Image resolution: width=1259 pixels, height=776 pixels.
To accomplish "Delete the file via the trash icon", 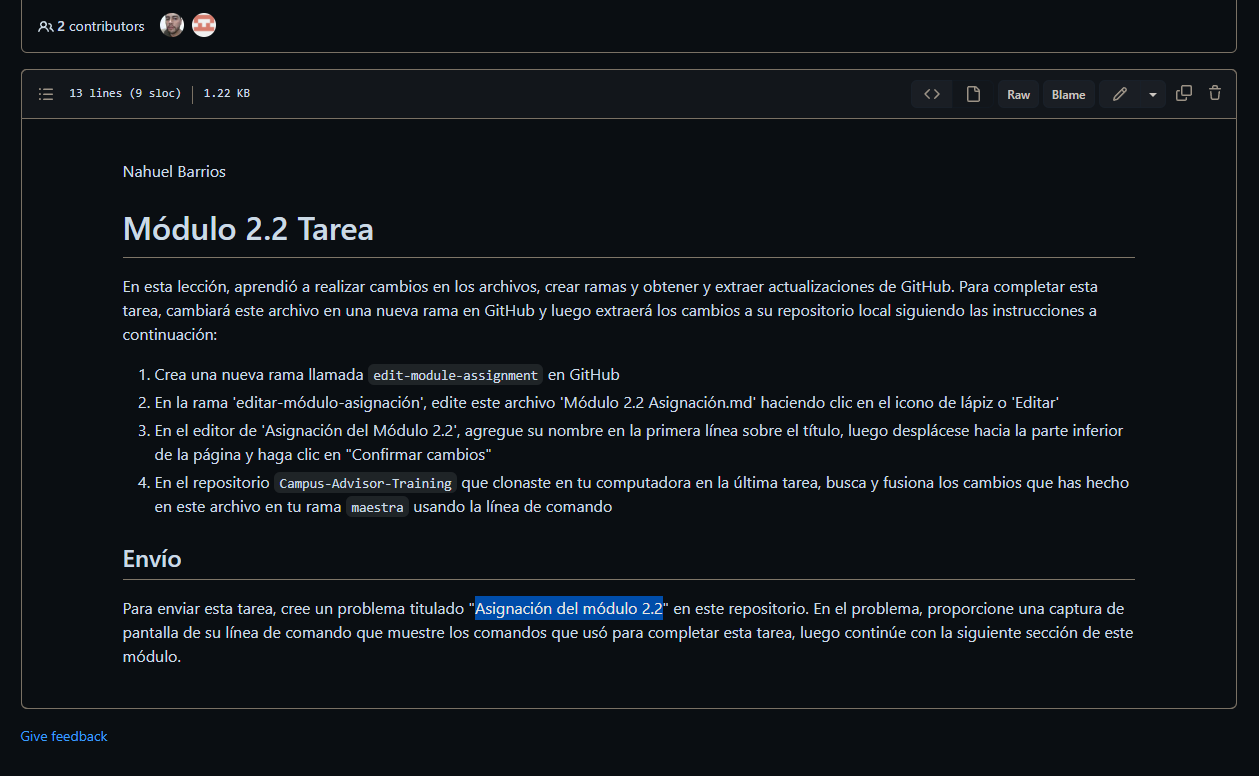I will click(1214, 93).
